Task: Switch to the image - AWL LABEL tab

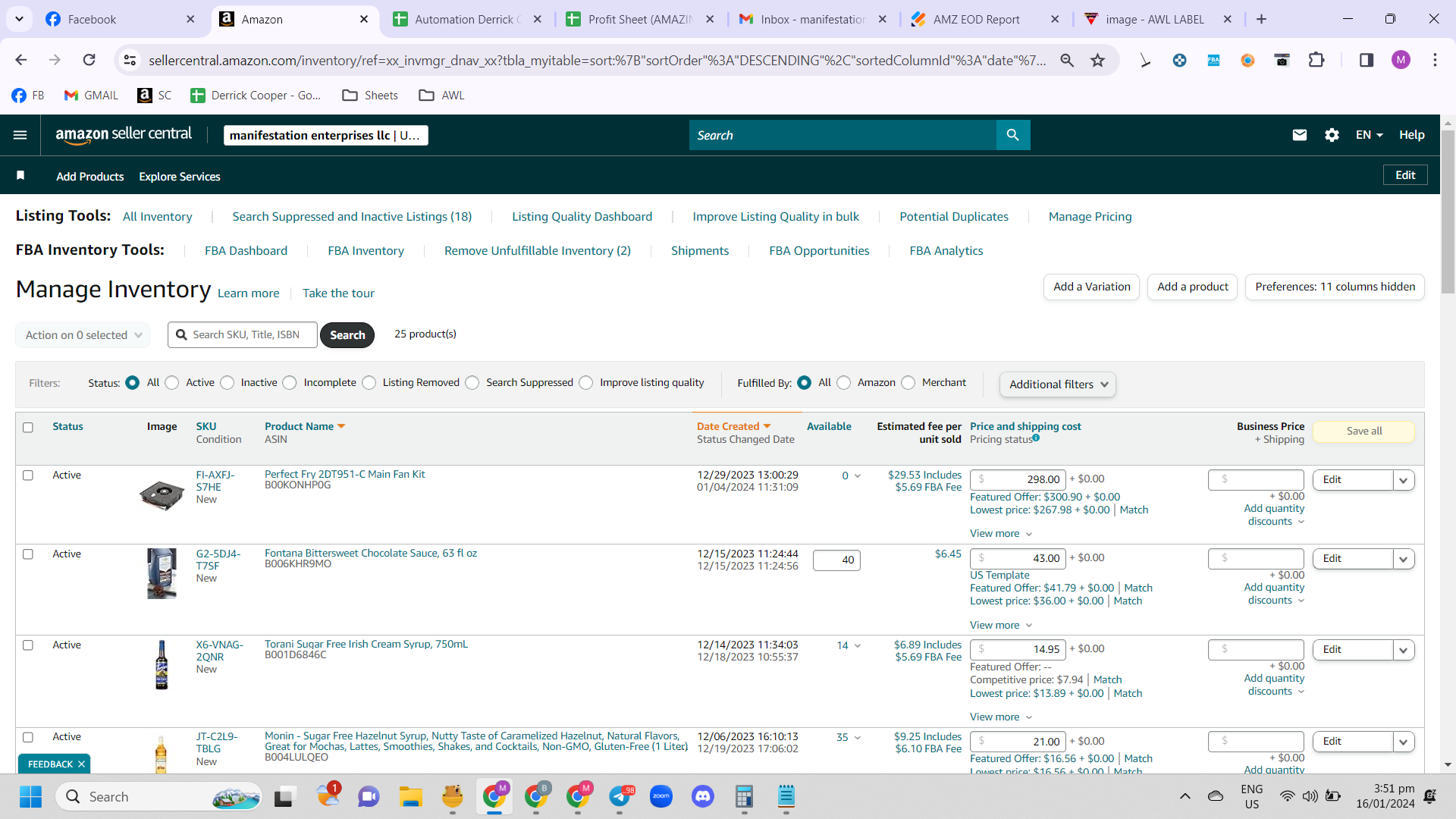Action: coord(1159,20)
